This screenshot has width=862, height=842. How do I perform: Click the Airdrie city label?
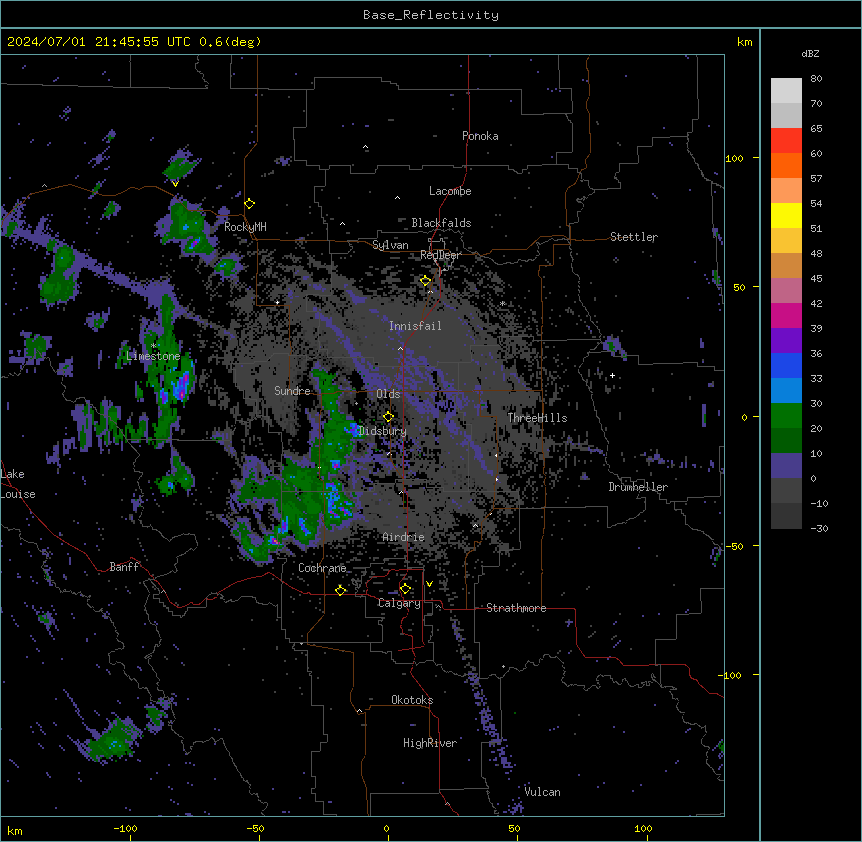click(404, 537)
